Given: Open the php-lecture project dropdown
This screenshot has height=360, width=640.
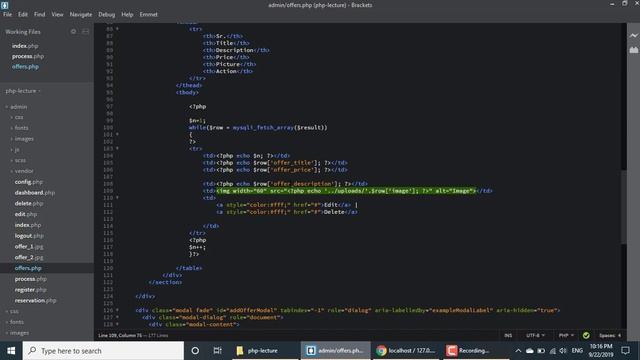Looking at the screenshot, I should point(23,91).
